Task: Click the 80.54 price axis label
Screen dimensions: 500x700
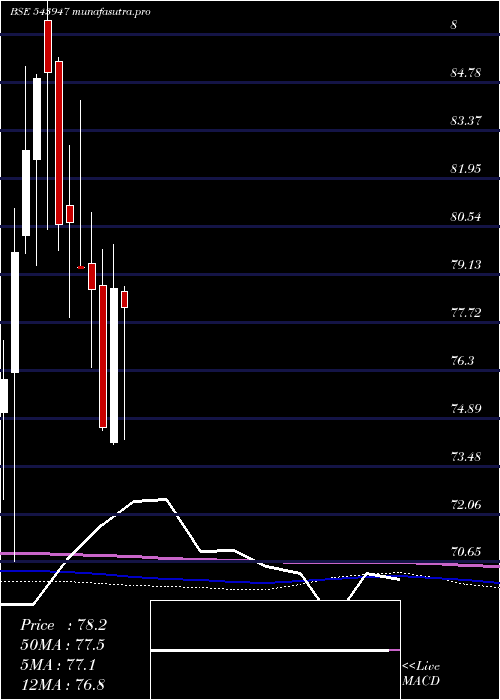Action: [466, 217]
